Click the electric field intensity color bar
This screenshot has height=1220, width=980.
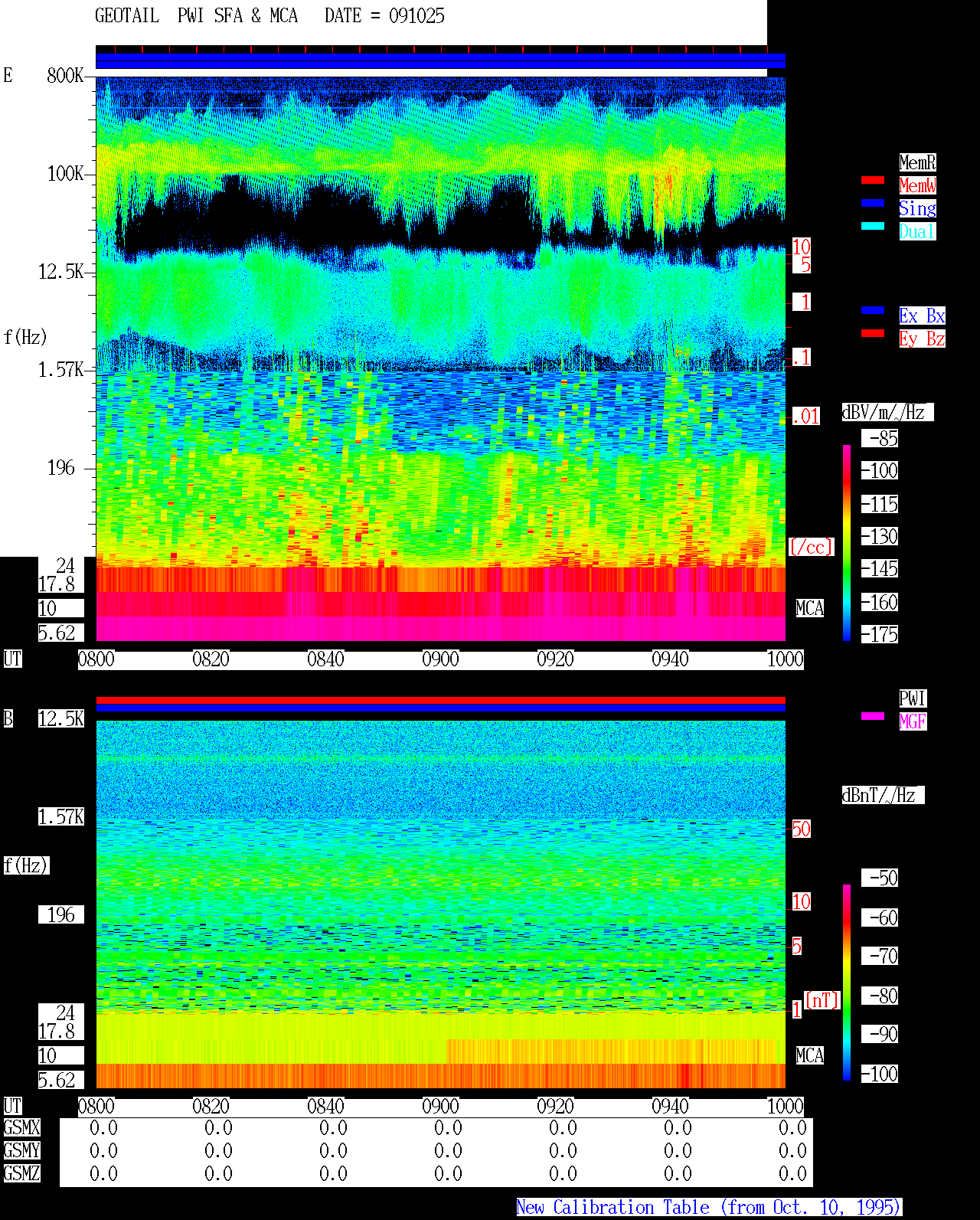(x=847, y=543)
